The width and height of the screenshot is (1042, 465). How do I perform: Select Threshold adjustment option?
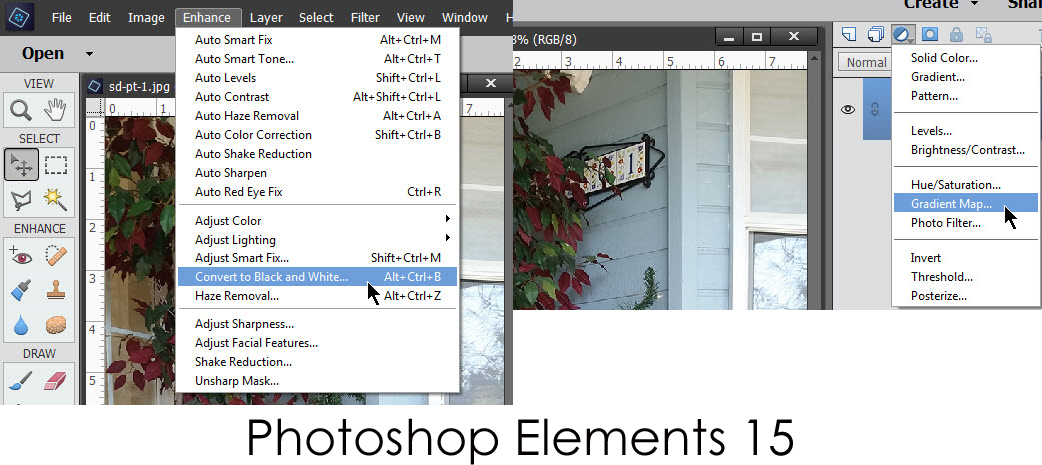pos(966,277)
